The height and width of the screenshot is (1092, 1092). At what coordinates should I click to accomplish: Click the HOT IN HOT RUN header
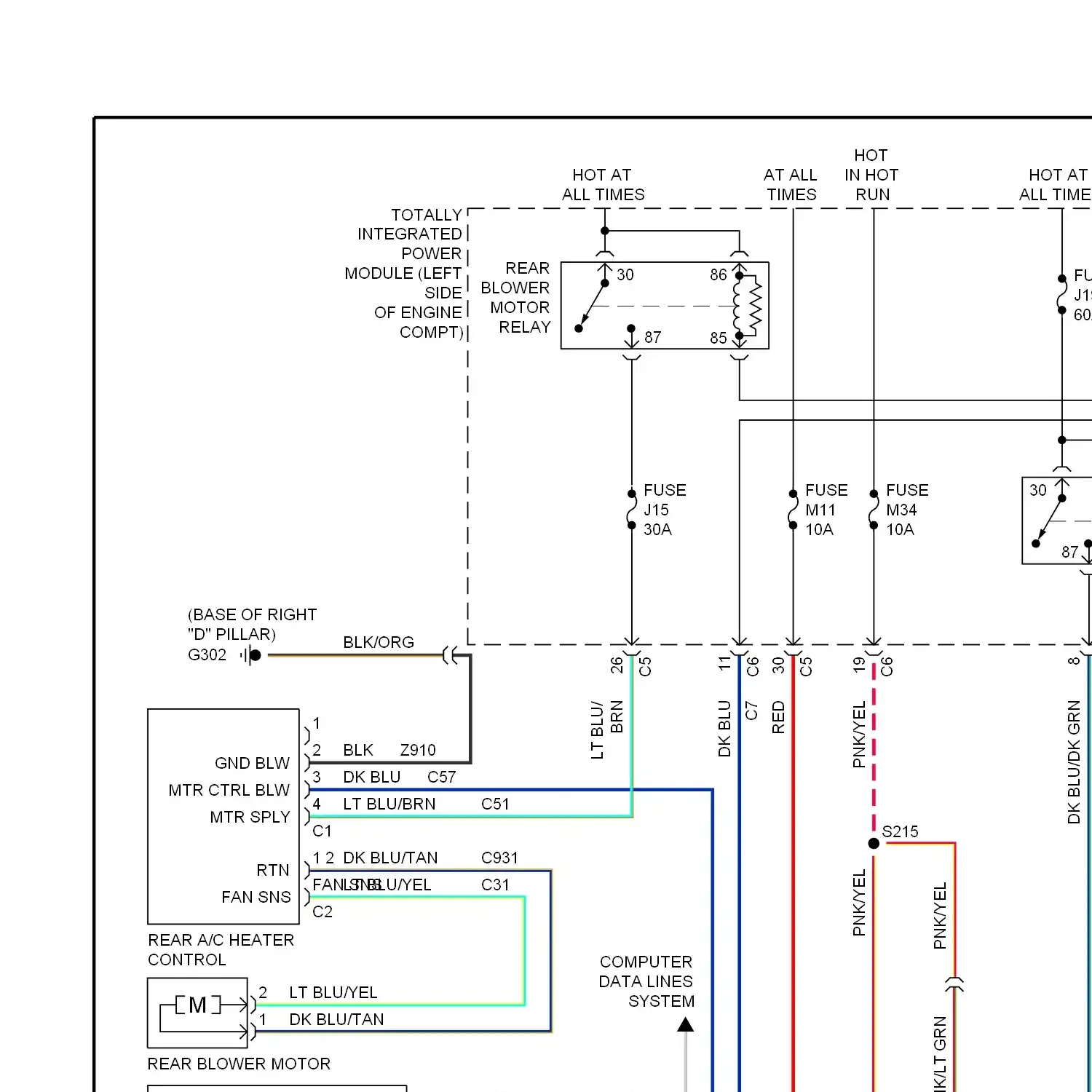click(x=871, y=175)
